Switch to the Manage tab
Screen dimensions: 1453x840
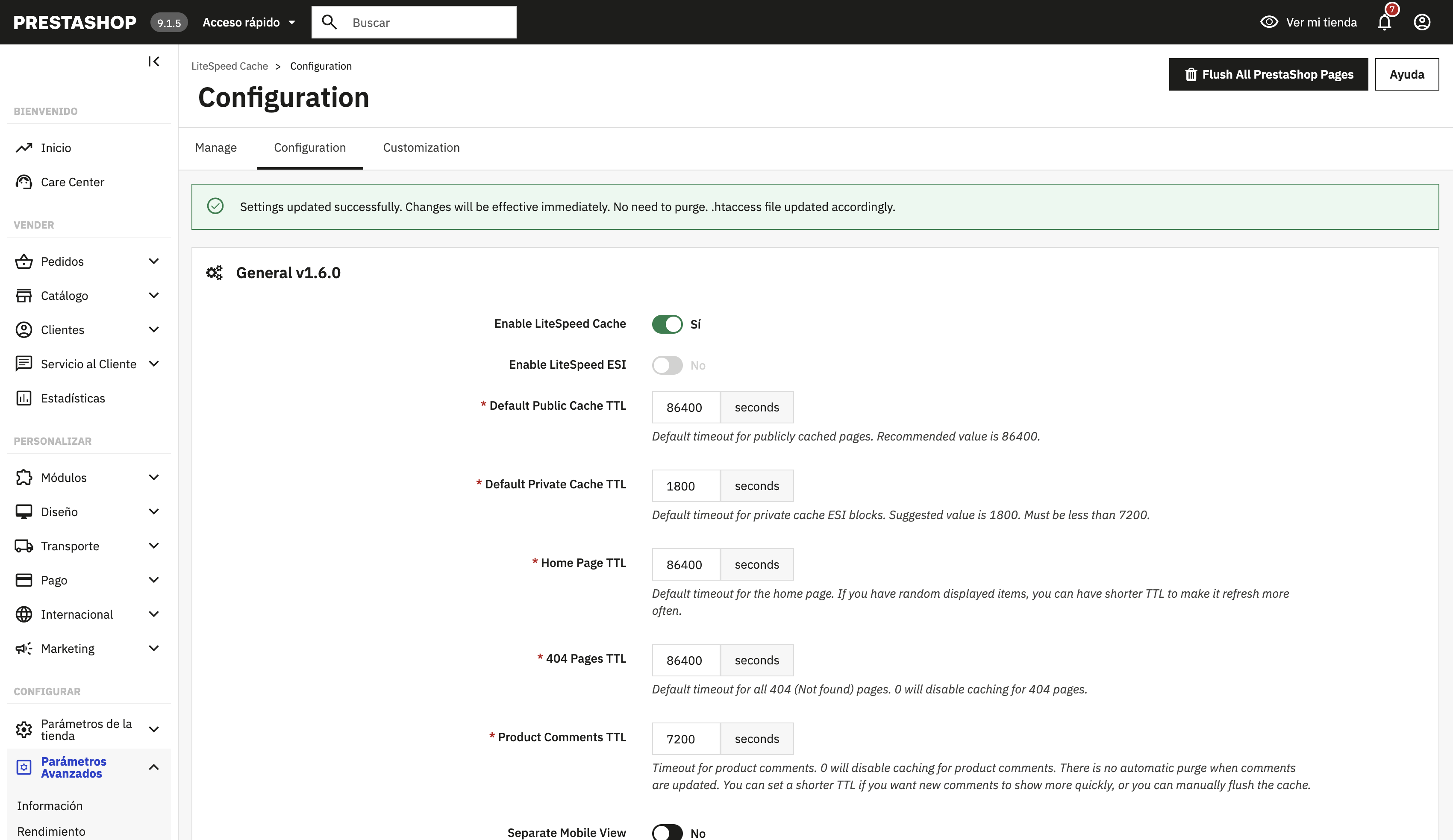pos(216,147)
